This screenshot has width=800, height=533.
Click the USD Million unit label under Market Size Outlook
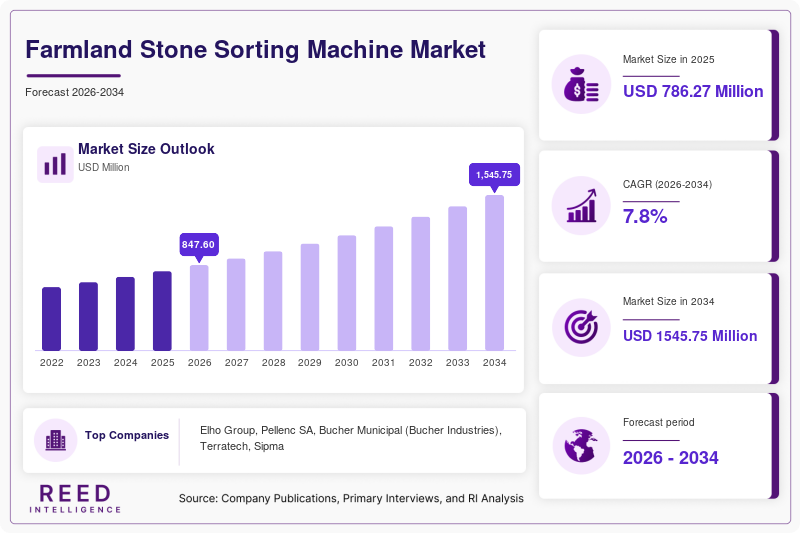(x=104, y=167)
